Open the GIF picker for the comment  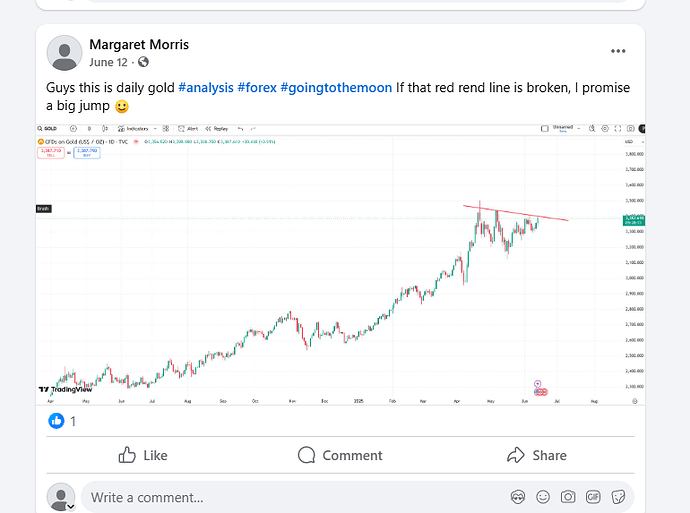tap(593, 496)
